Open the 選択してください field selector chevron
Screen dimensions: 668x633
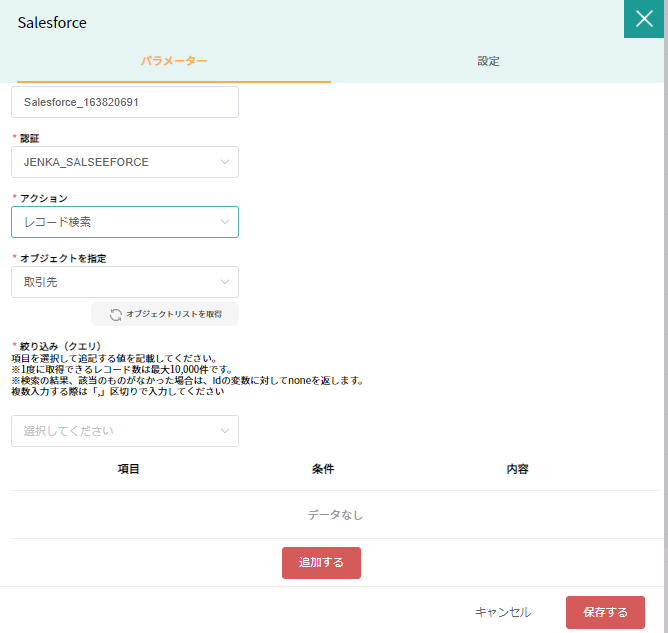225,431
